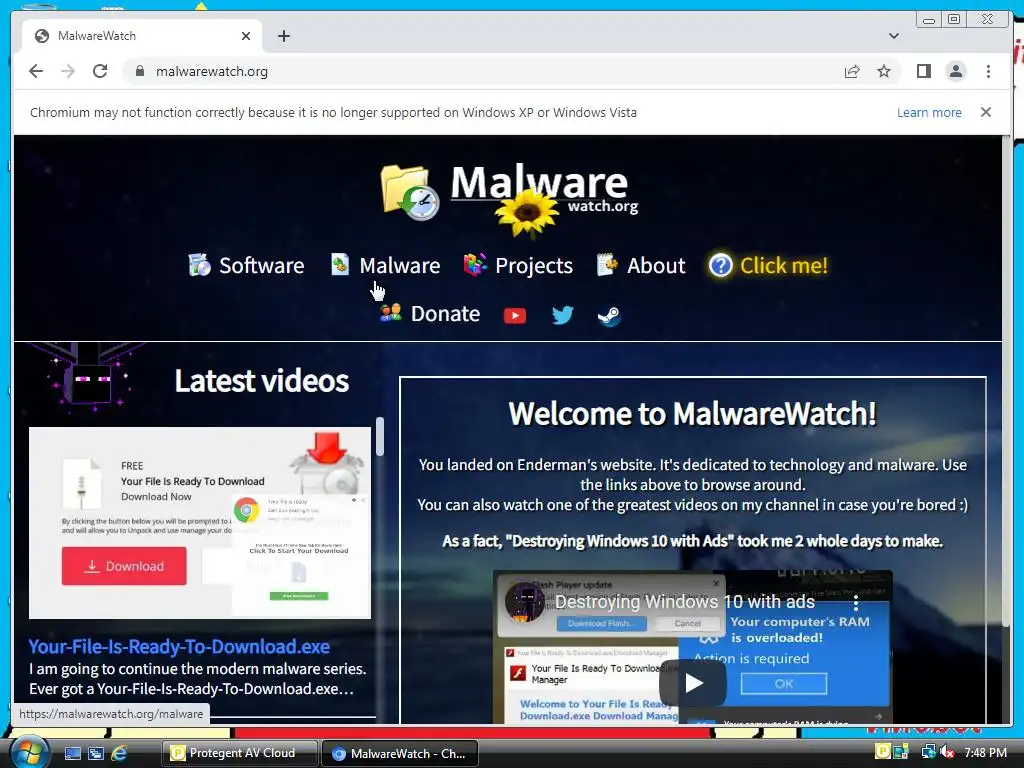Select the MalwareWatch browser tab

click(142, 36)
